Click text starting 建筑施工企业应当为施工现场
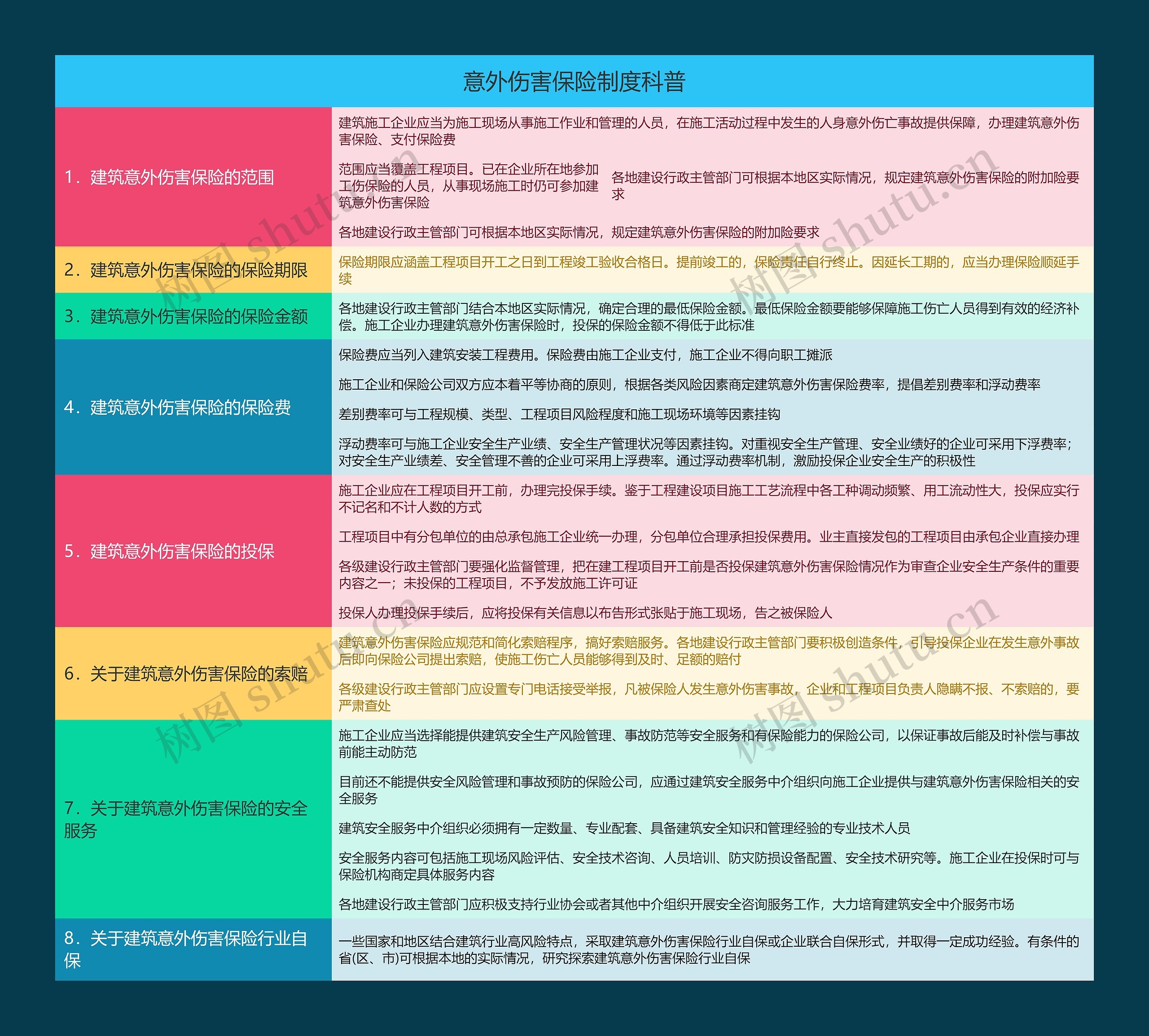This screenshot has width=1149, height=1036. click(x=709, y=131)
